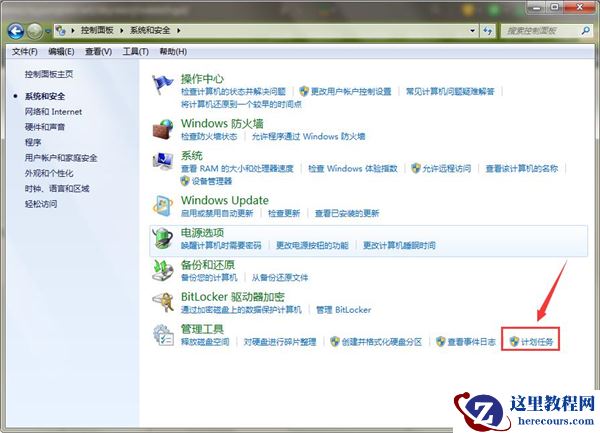Open 时钟、语言和区域 in sidebar
The image size is (600, 433).
tap(57, 188)
